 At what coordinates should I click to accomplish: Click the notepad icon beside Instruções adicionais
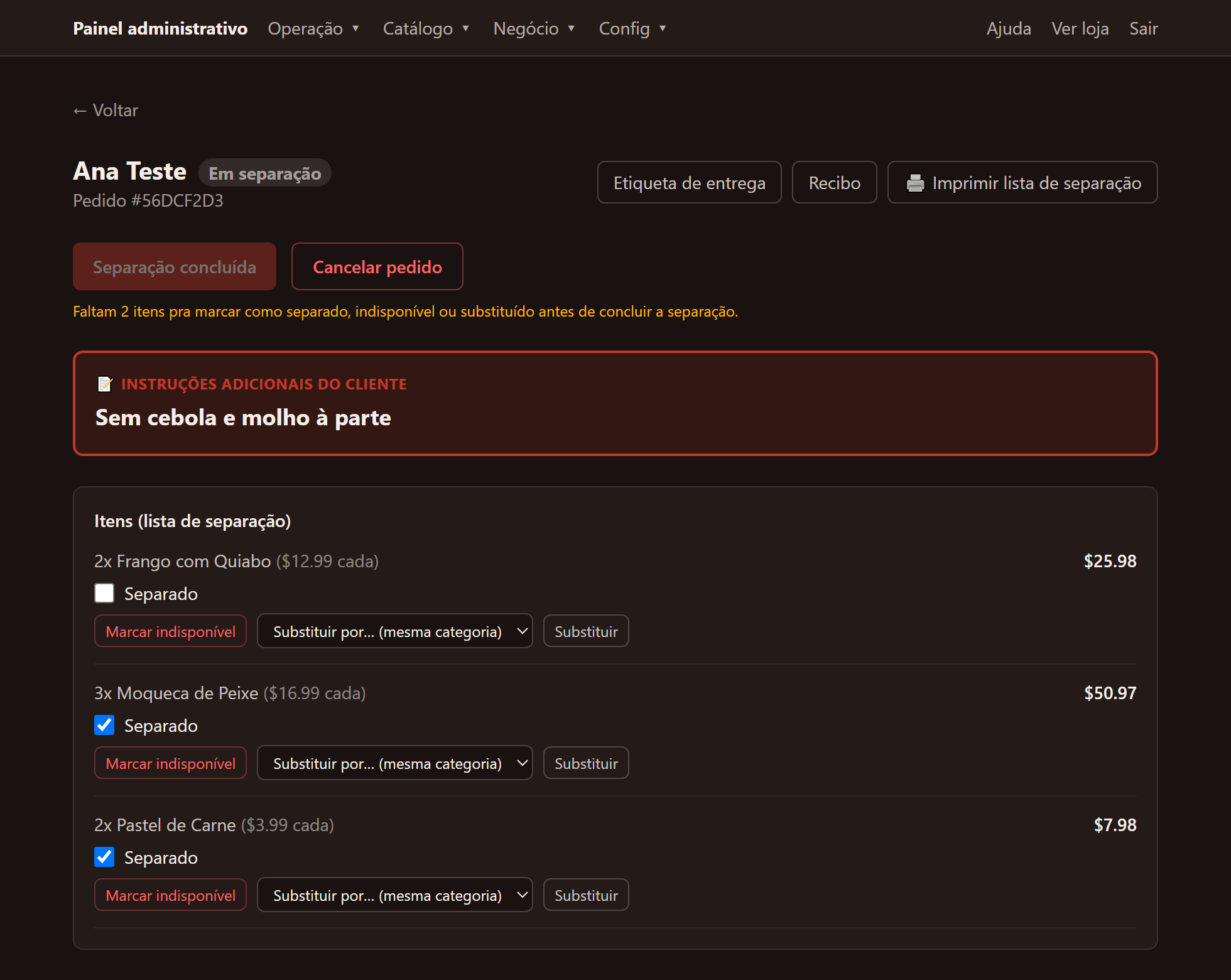[x=105, y=384]
